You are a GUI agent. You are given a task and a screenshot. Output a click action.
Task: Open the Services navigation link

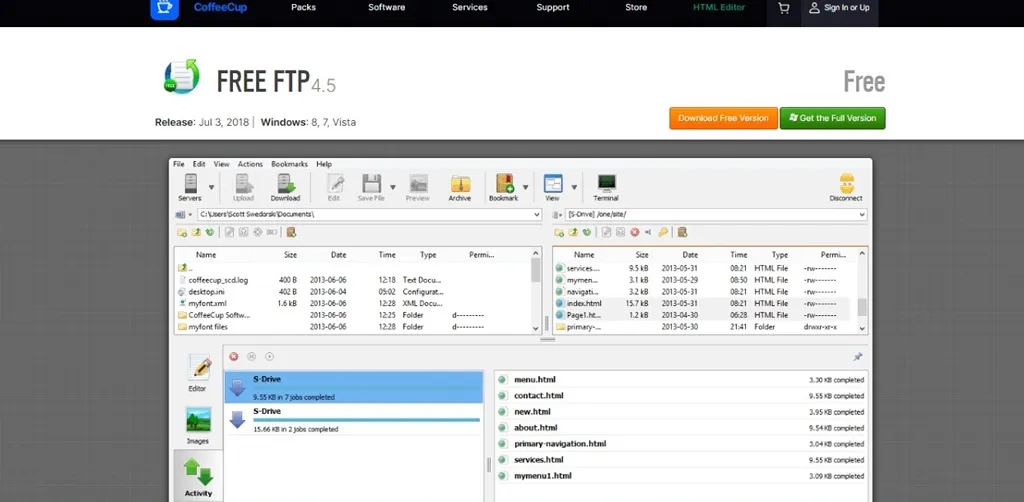(x=470, y=8)
